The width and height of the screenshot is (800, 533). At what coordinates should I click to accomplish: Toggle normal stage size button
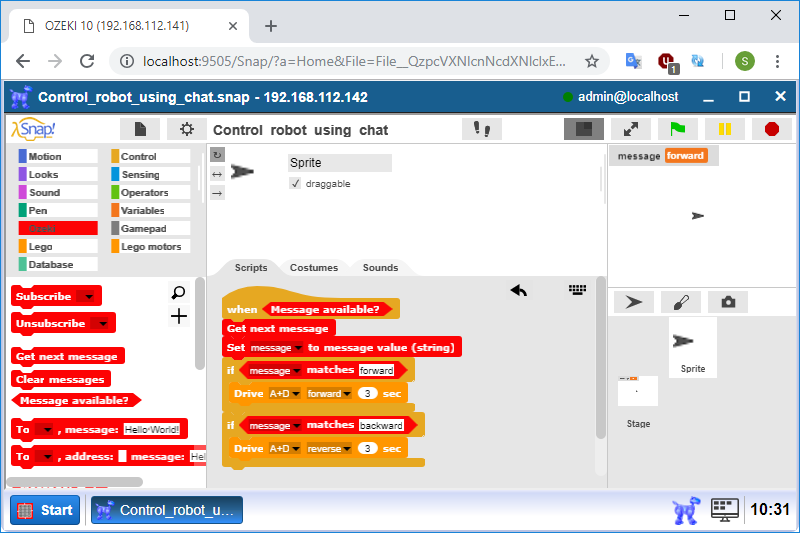[x=584, y=129]
